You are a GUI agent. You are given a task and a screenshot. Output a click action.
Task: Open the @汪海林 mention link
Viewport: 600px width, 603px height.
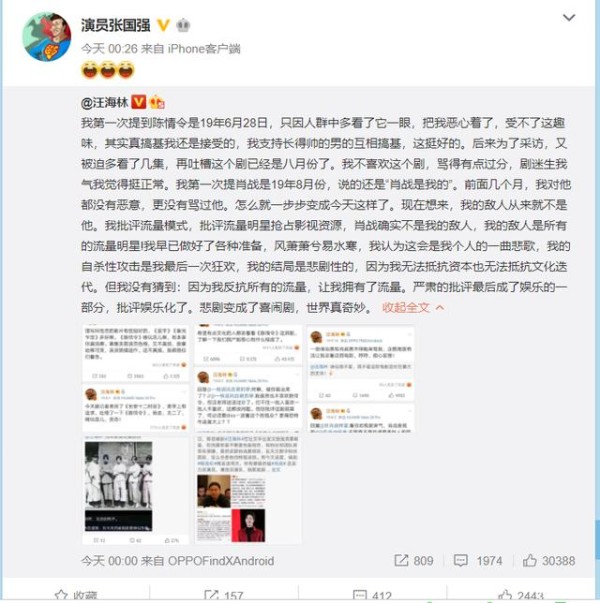tap(105, 103)
